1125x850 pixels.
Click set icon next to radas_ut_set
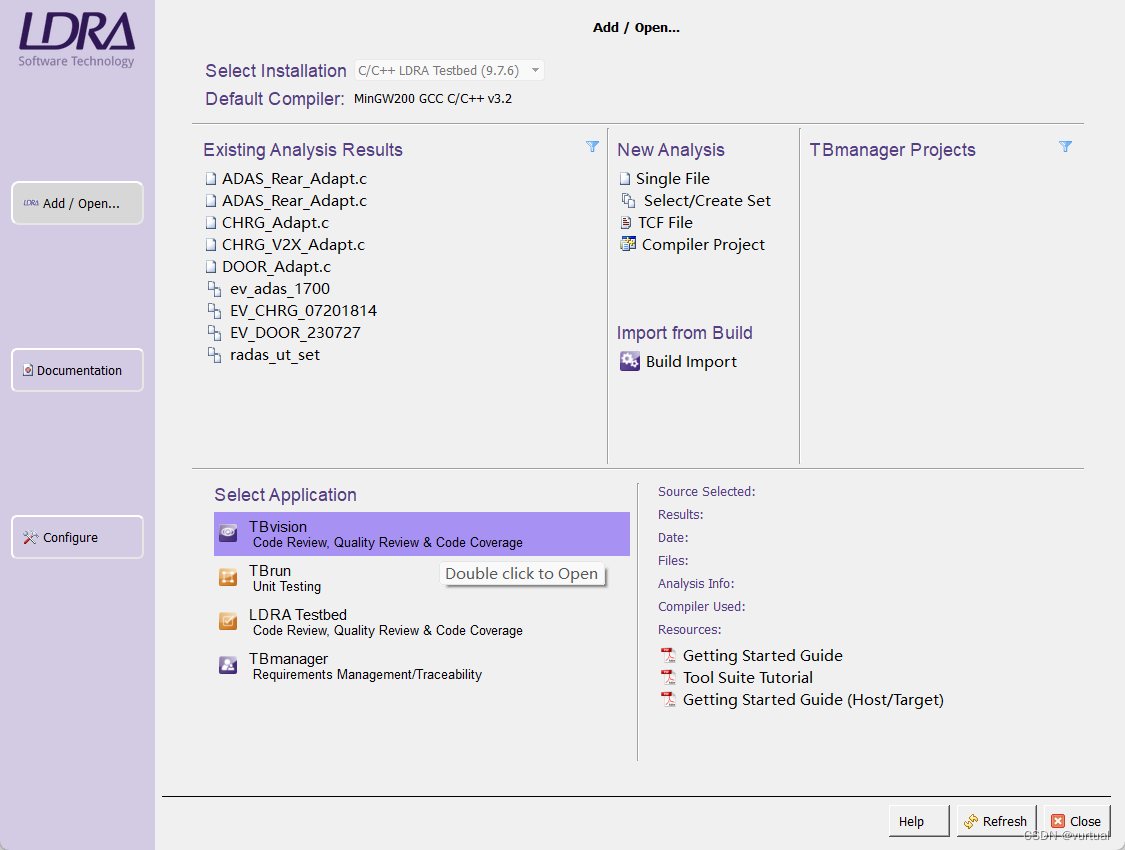[x=214, y=355]
